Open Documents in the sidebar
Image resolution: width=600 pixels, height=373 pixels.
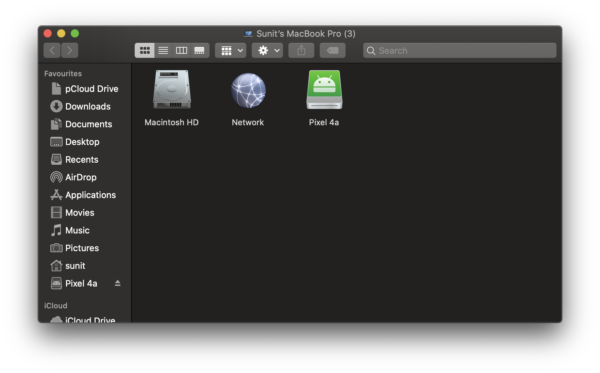(85, 124)
